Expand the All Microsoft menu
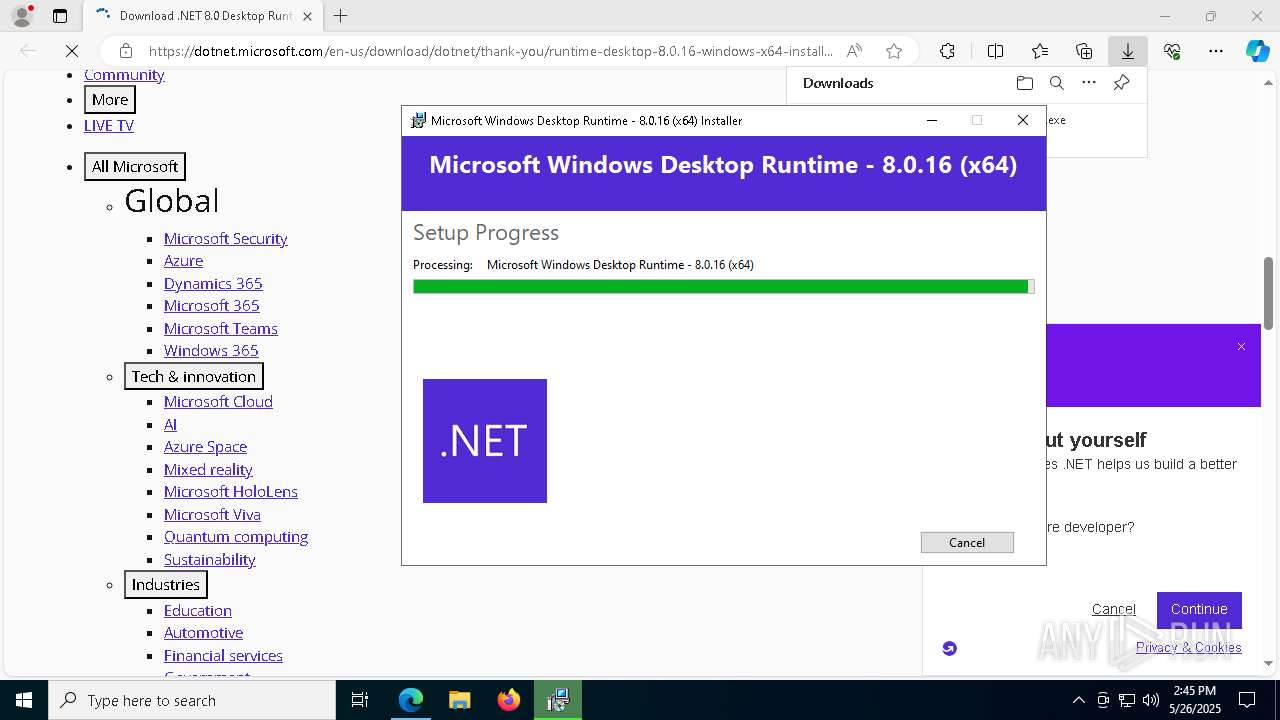The image size is (1280, 720). 135,166
